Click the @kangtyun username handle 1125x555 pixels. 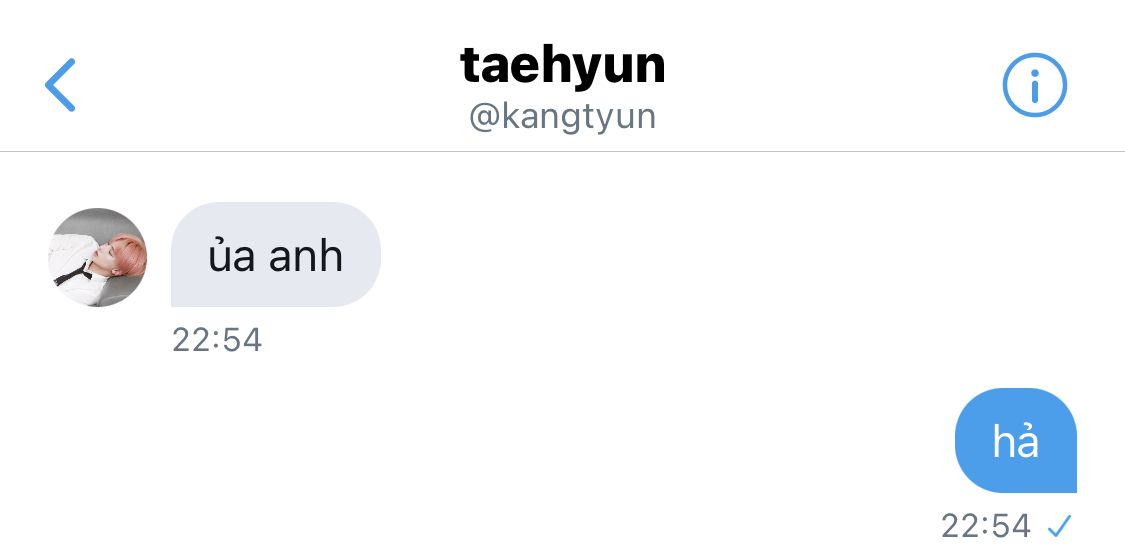[x=562, y=117]
